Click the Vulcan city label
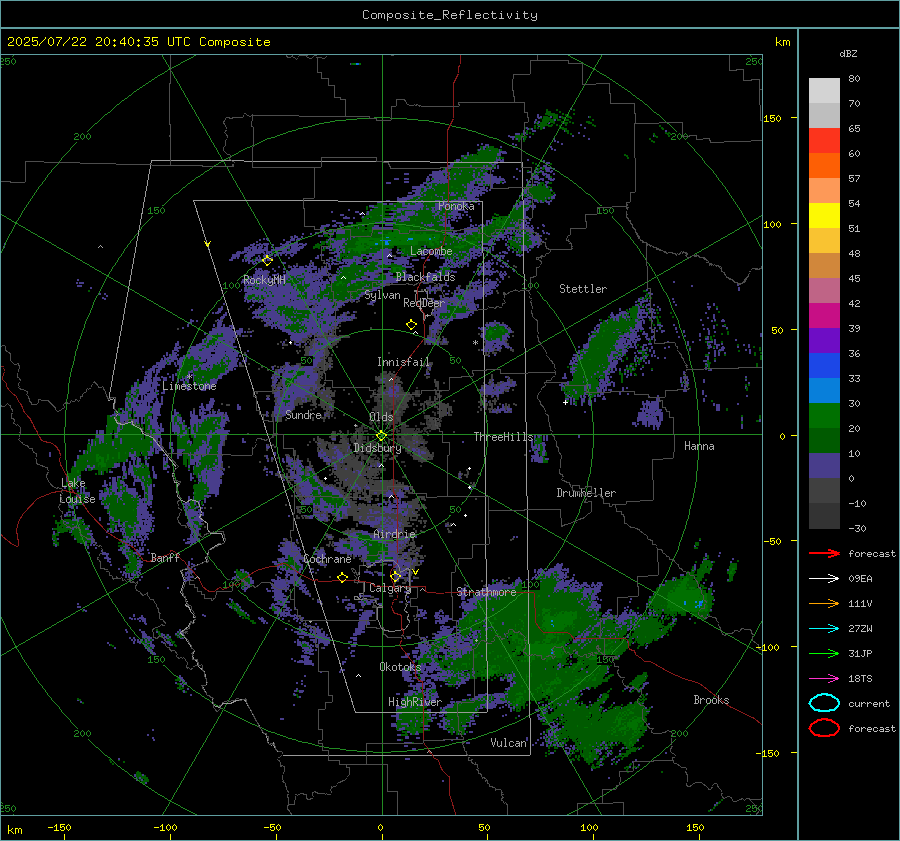Viewport: 900px width, 841px height. tap(508, 743)
